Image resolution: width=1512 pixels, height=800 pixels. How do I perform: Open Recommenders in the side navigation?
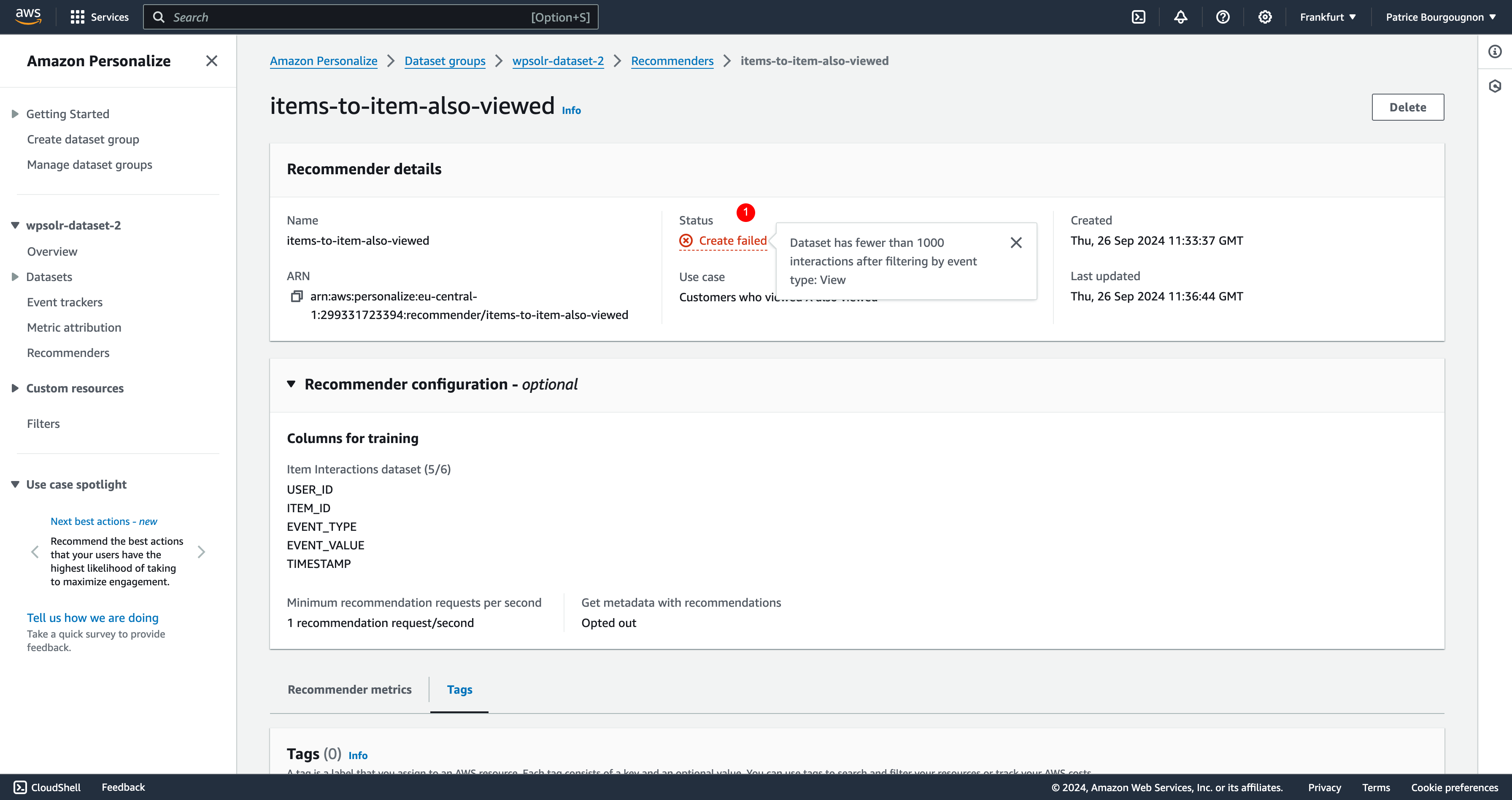pos(68,352)
